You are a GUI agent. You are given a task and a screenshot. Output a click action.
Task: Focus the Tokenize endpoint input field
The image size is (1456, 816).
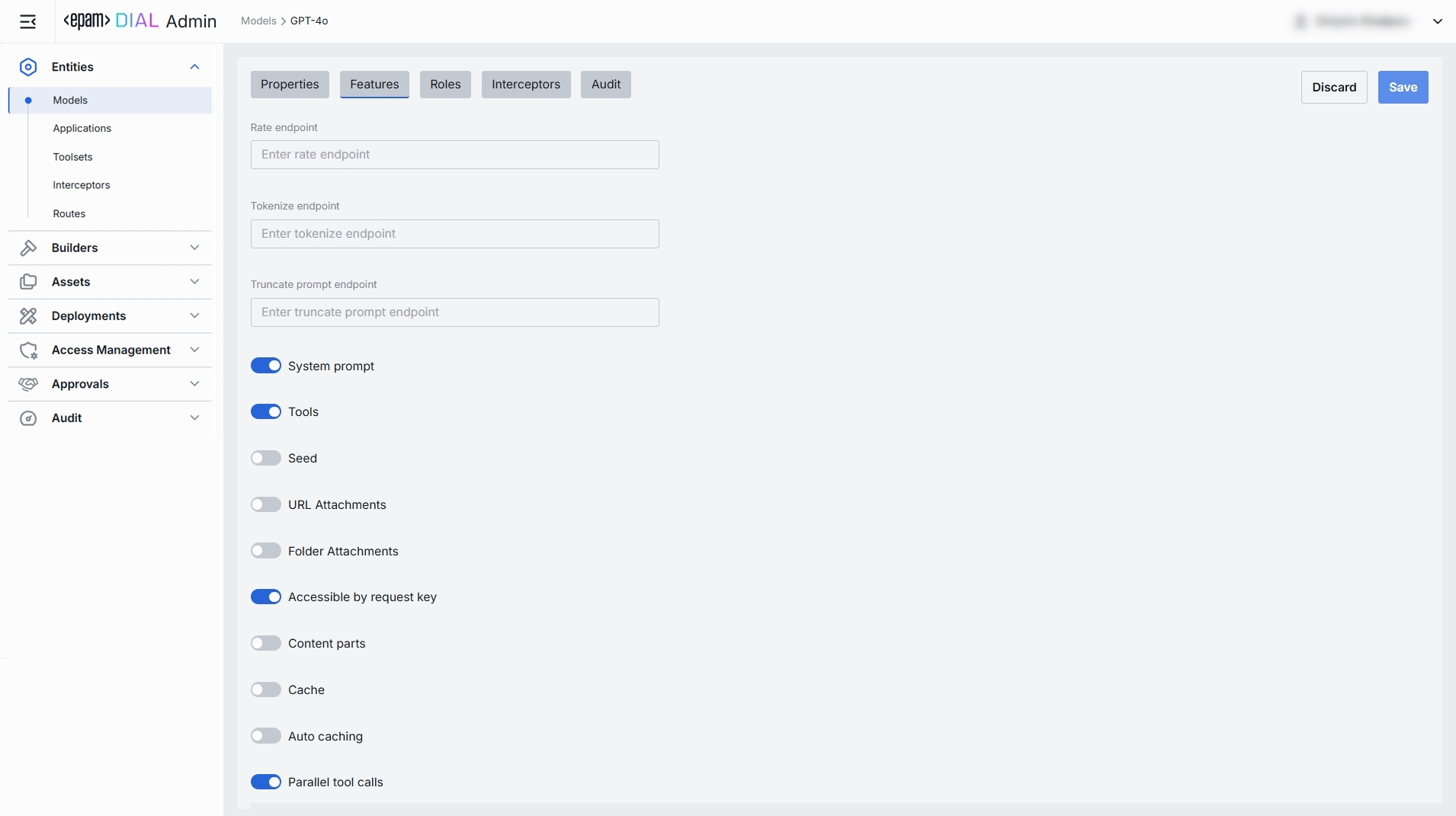454,234
